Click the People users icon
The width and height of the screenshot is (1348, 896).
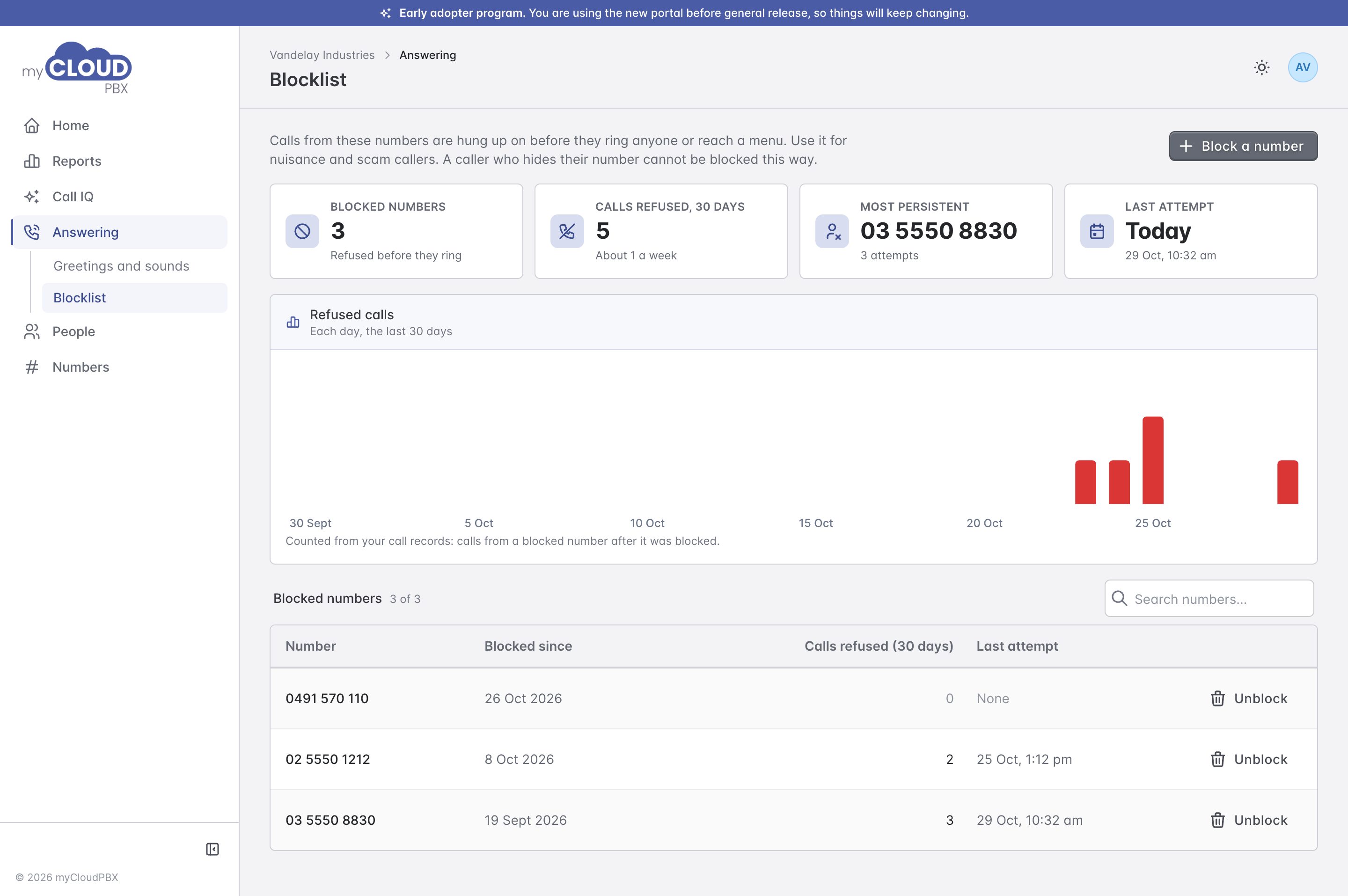(x=32, y=331)
